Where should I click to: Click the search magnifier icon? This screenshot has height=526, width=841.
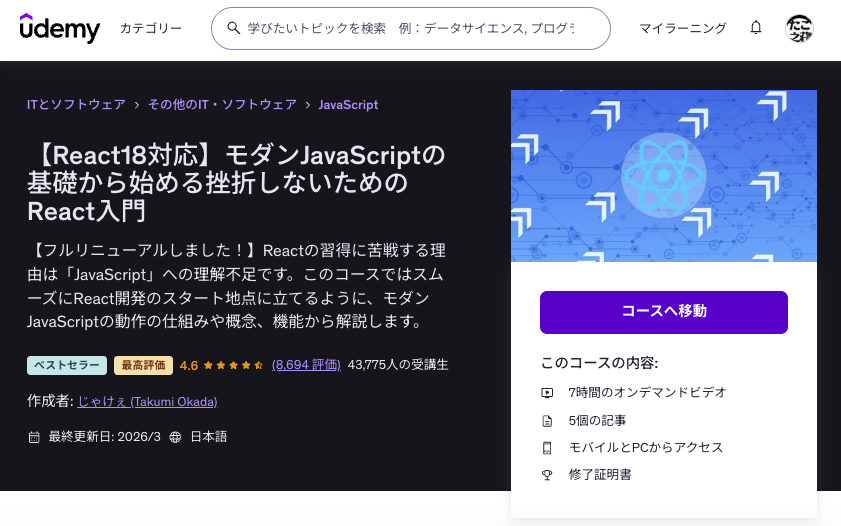pos(233,28)
